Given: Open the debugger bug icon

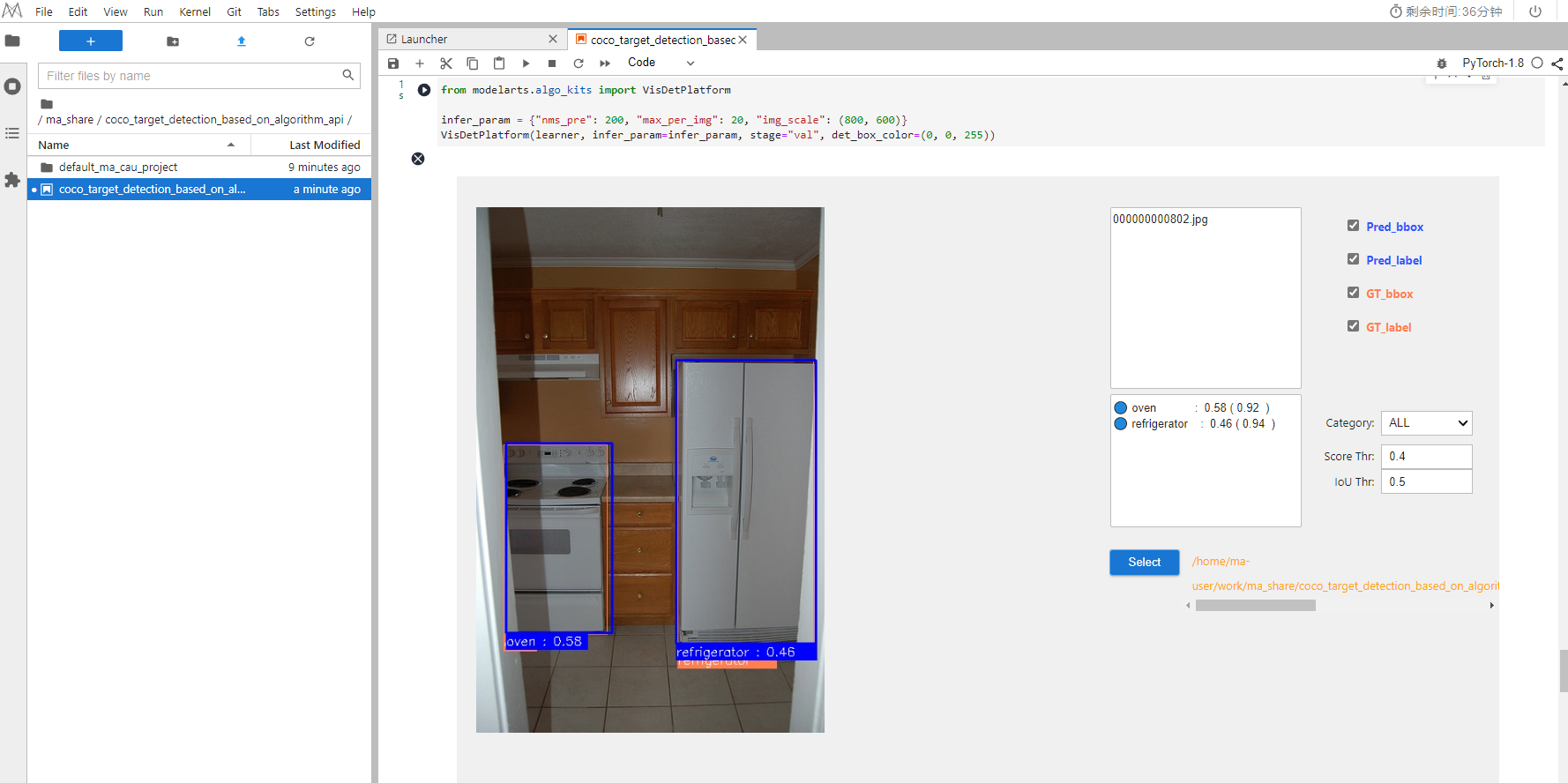Looking at the screenshot, I should (1442, 63).
